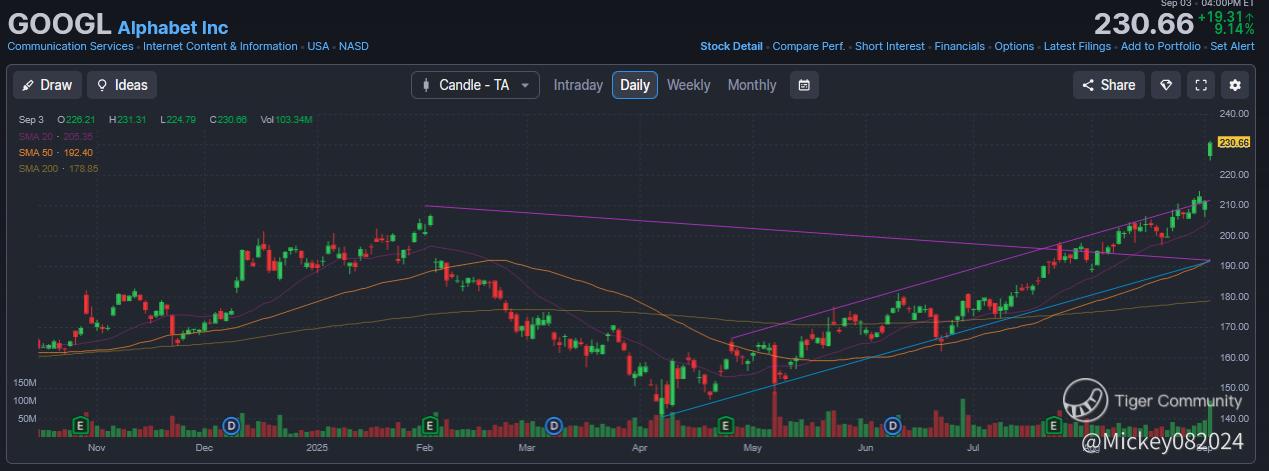
Task: Click the latest green candle near 230
Action: coord(1211,149)
